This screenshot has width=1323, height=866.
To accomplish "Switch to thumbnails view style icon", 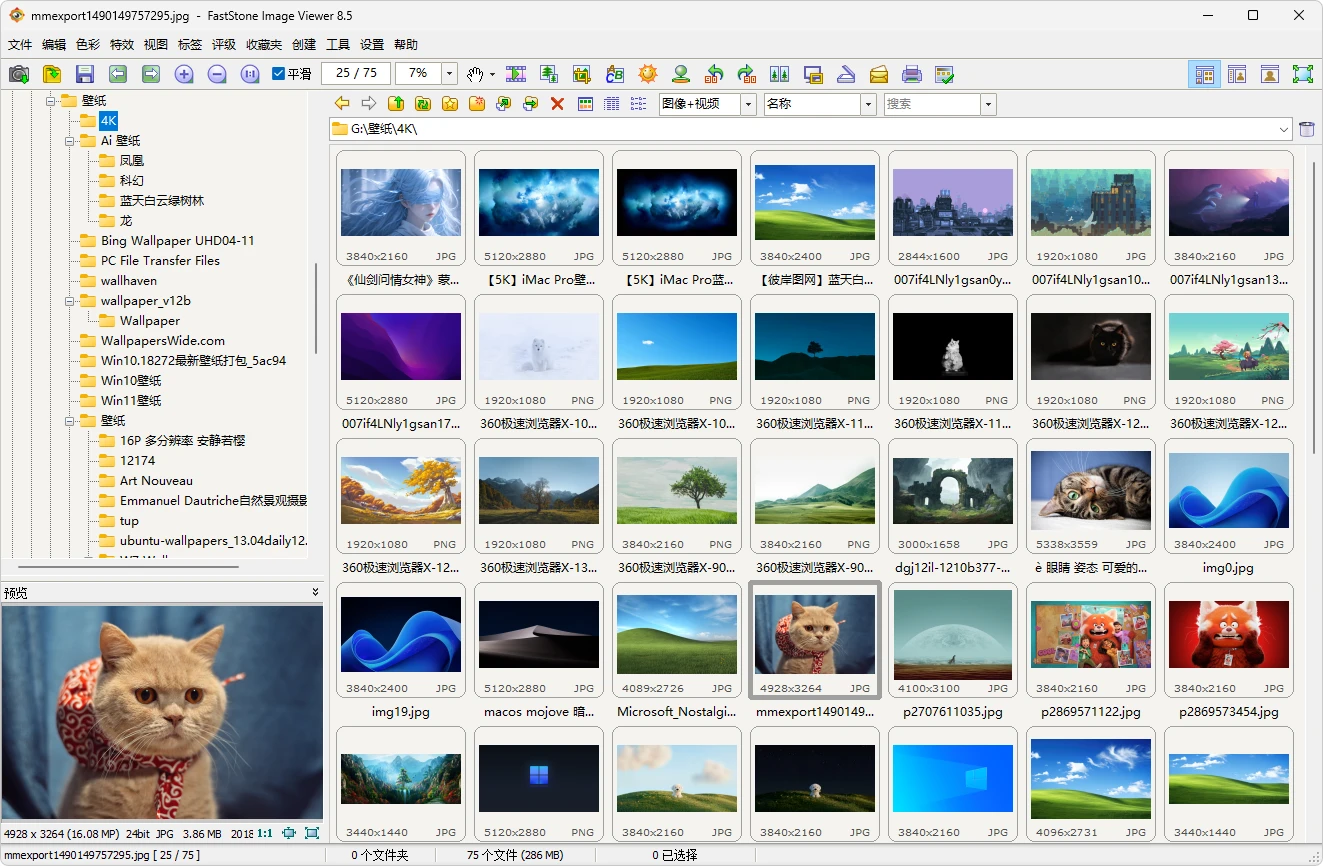I will (x=586, y=104).
